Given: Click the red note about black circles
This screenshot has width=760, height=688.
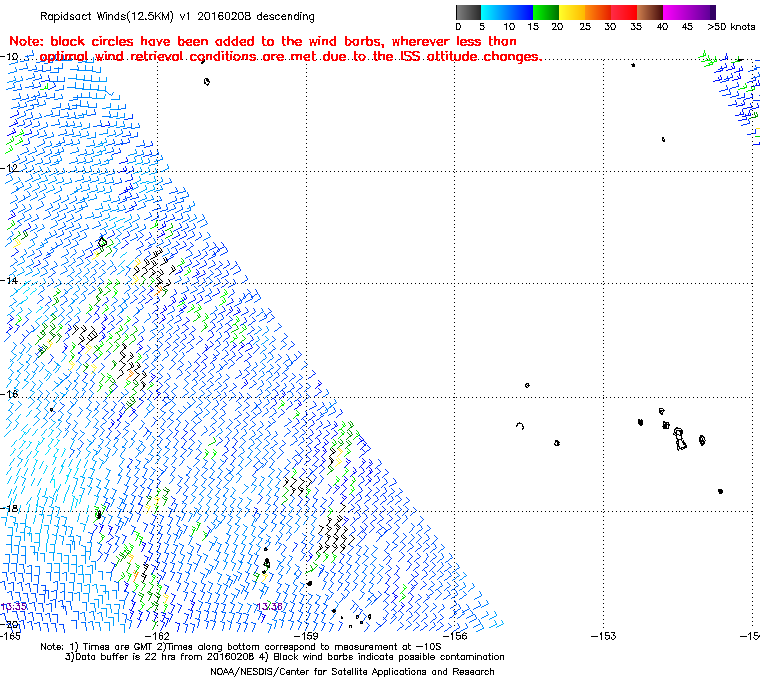Looking at the screenshot, I should coord(275,49).
